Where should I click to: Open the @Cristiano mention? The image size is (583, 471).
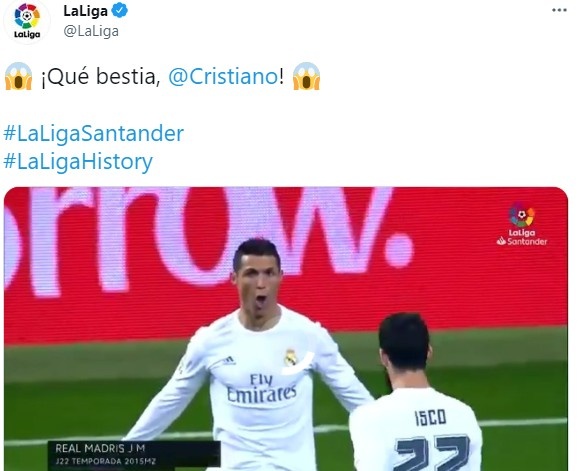[x=223, y=77]
